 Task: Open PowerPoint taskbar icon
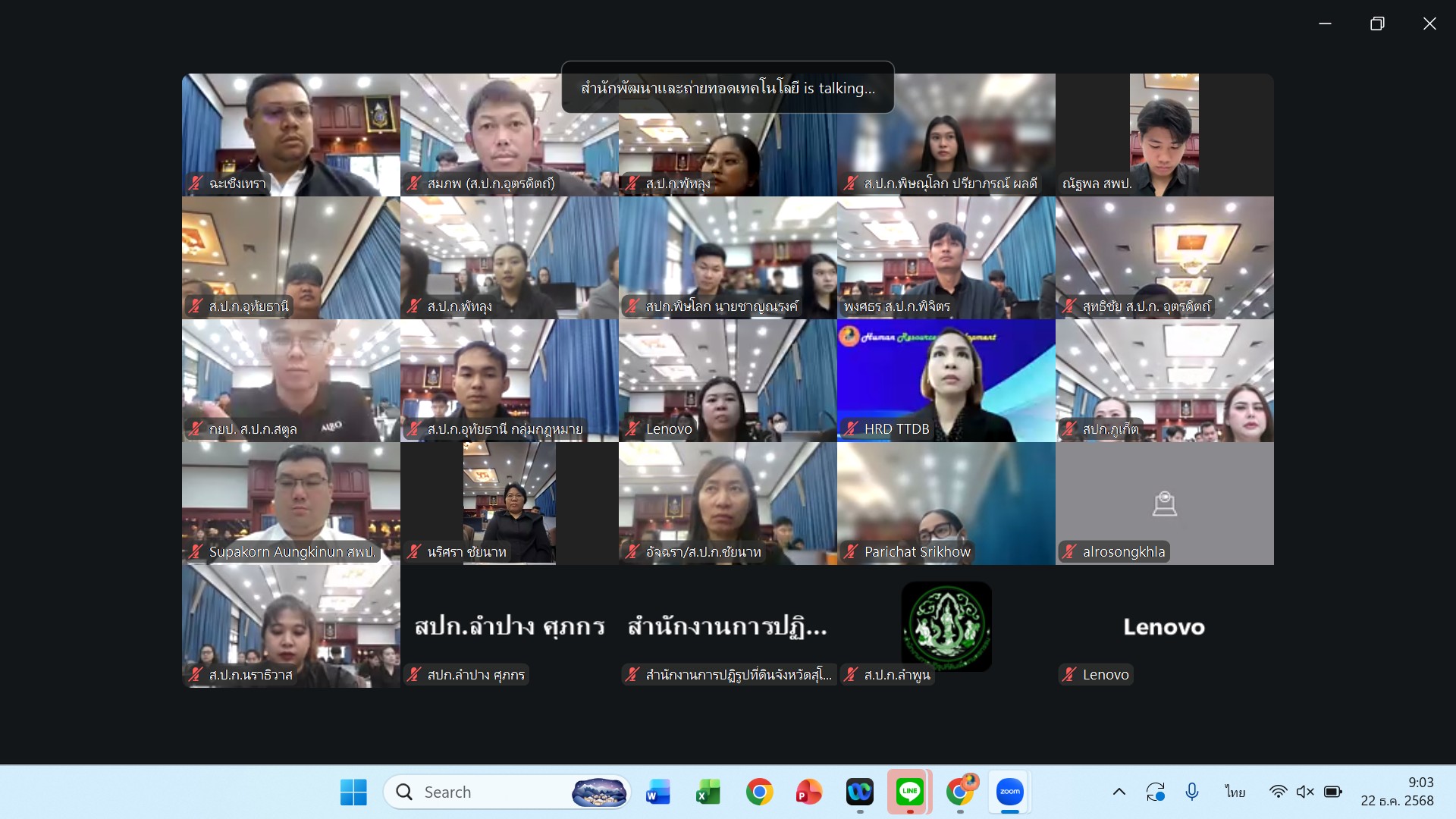808,792
